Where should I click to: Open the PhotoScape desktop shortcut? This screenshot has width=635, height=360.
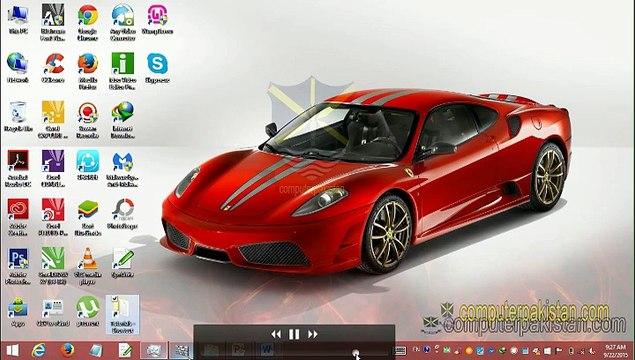pyautogui.click(x=122, y=214)
